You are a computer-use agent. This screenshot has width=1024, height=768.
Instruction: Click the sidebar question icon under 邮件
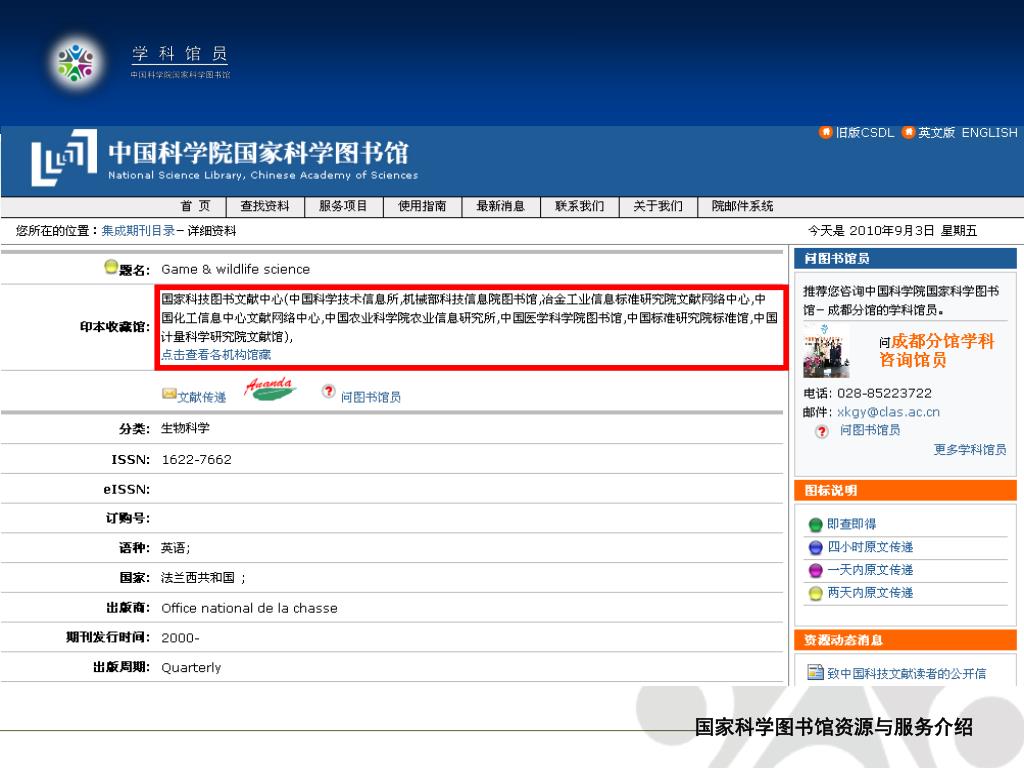(x=822, y=431)
